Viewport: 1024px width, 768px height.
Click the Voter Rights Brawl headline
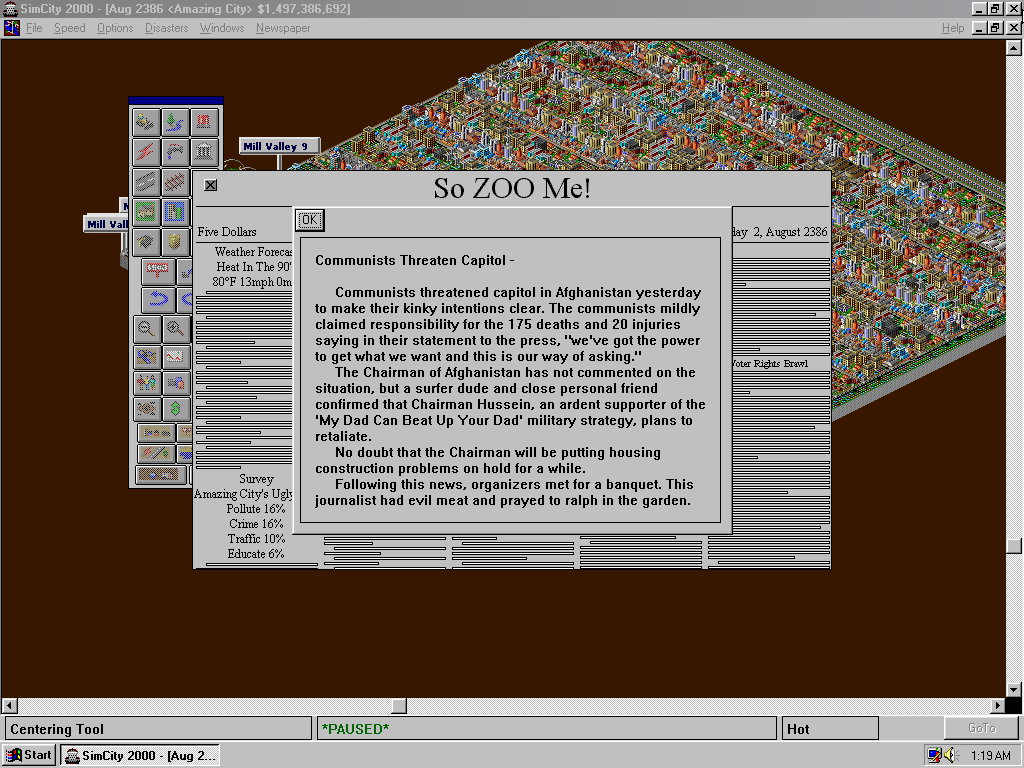click(x=769, y=364)
